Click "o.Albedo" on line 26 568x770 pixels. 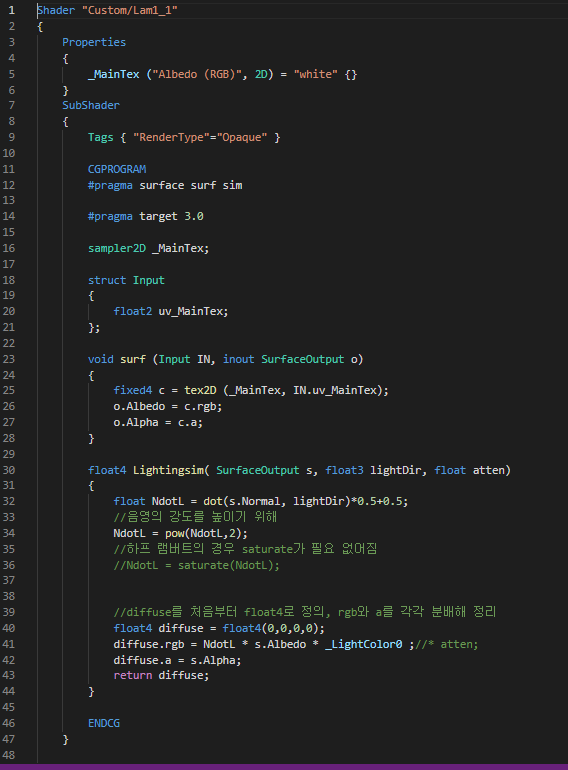[139, 407]
